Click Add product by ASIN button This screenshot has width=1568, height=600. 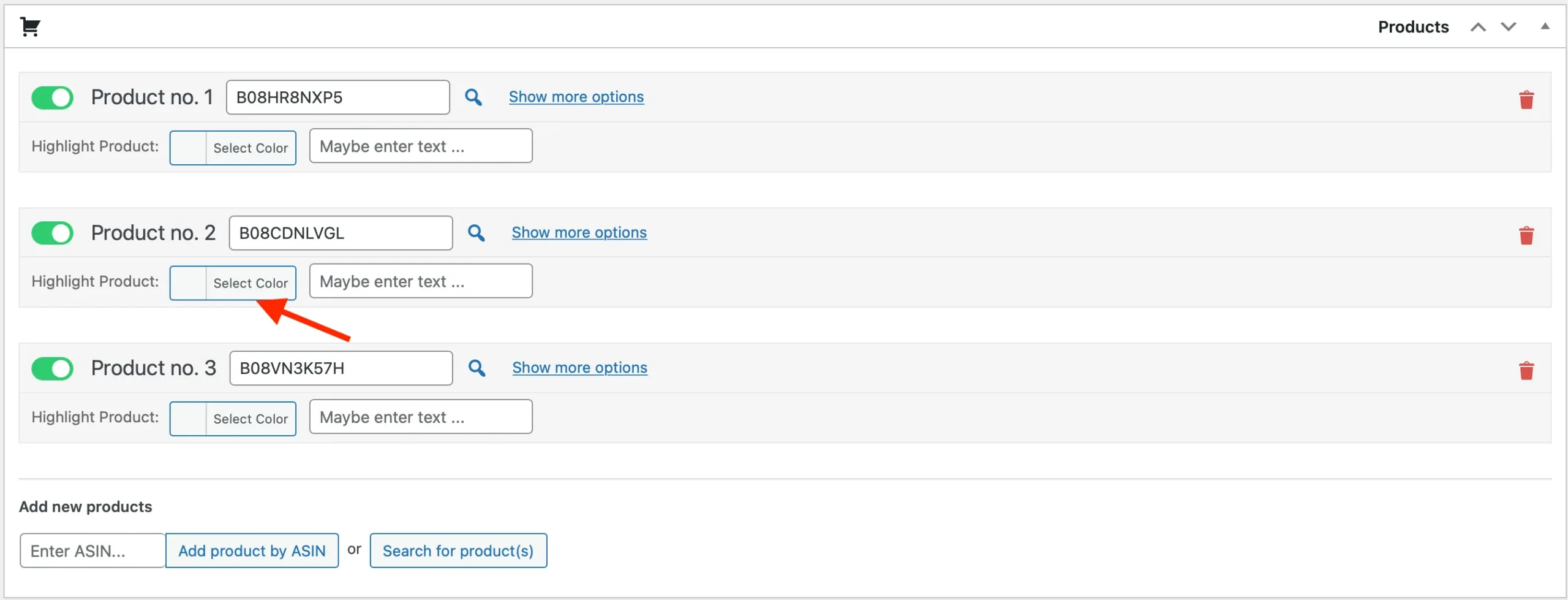click(252, 550)
